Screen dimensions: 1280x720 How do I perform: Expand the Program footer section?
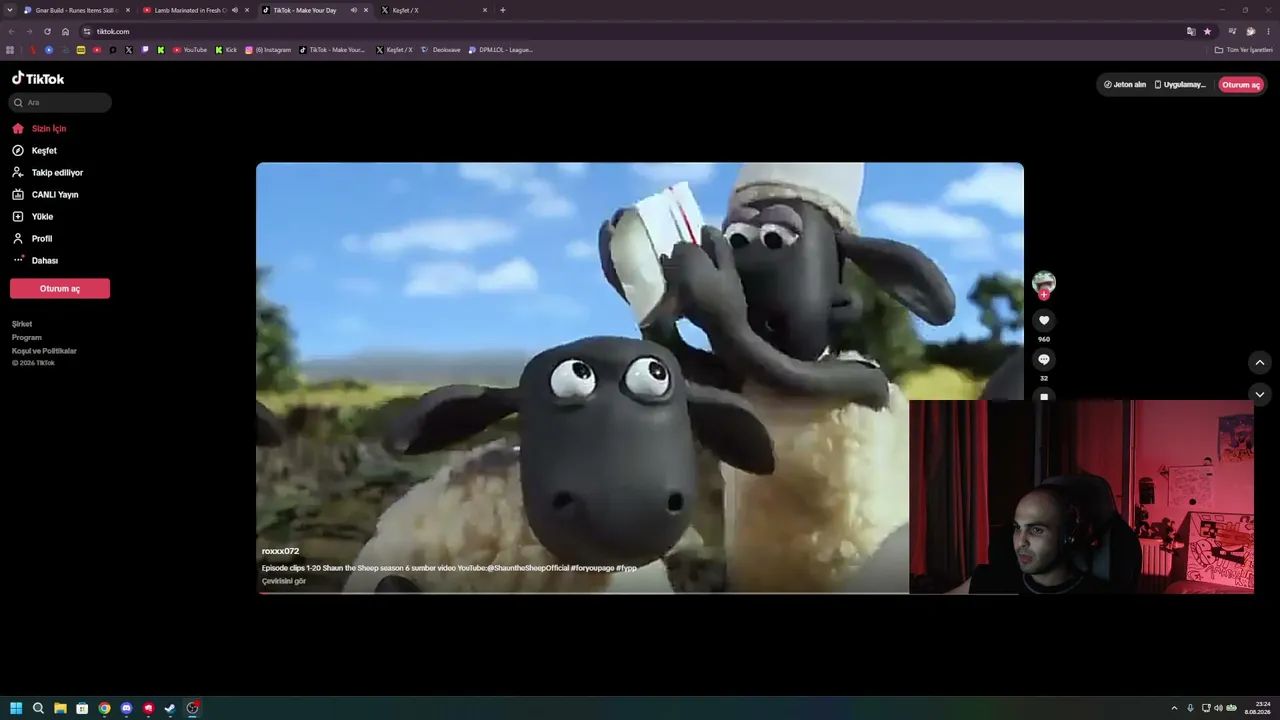(x=27, y=337)
